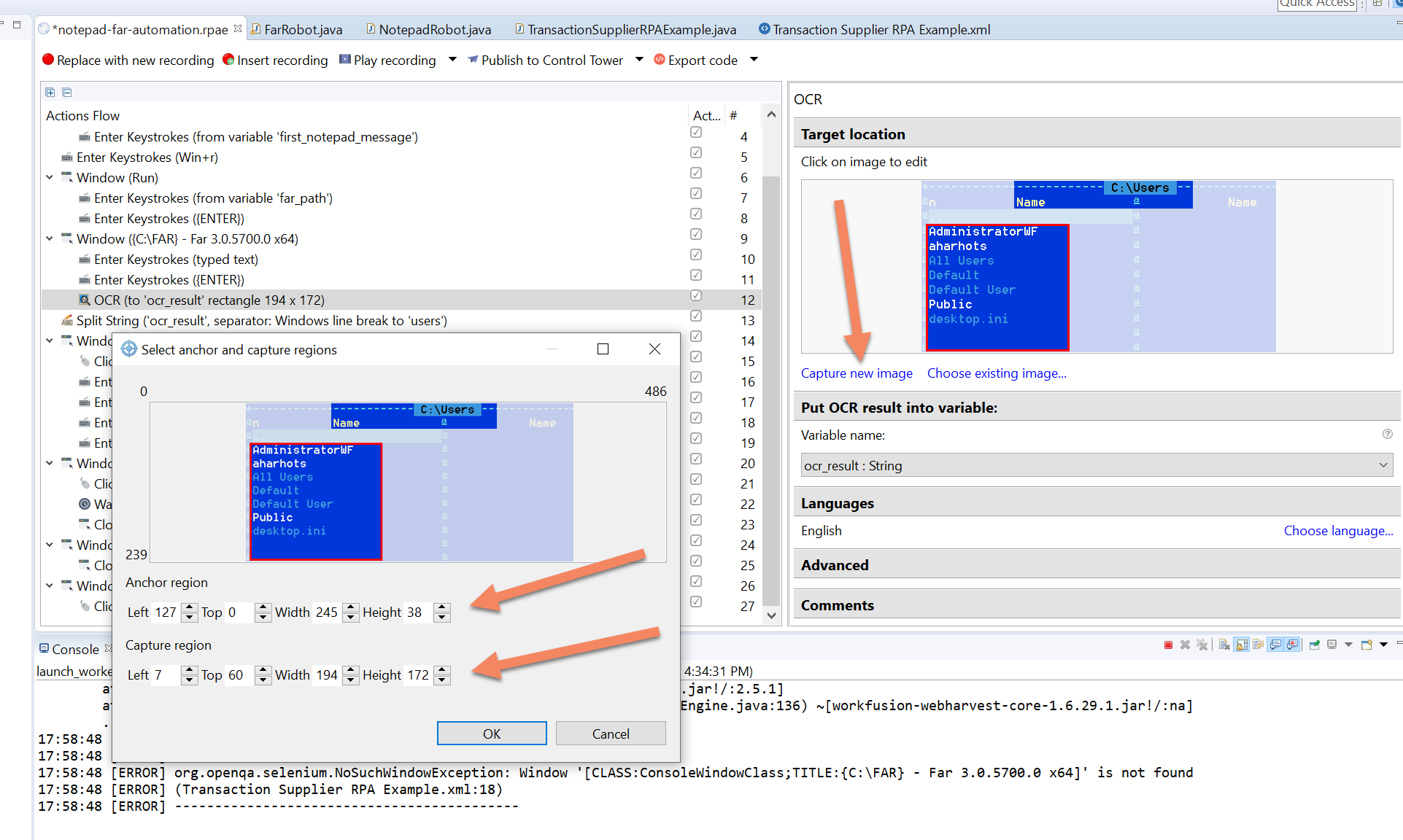Open the Play recording dropdown arrow
The image size is (1403, 840).
pos(452,60)
